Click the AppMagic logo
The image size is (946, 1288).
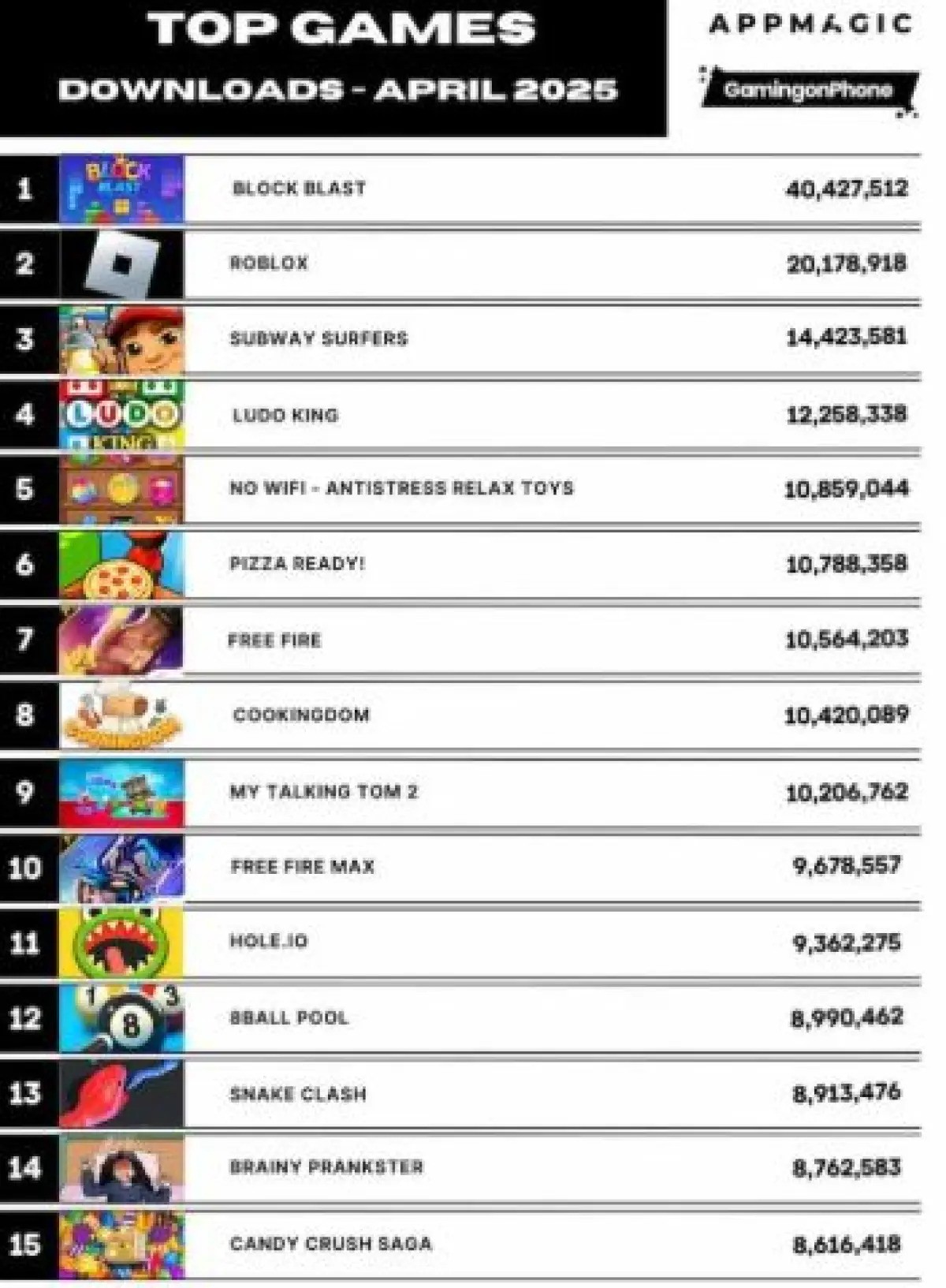[810, 24]
